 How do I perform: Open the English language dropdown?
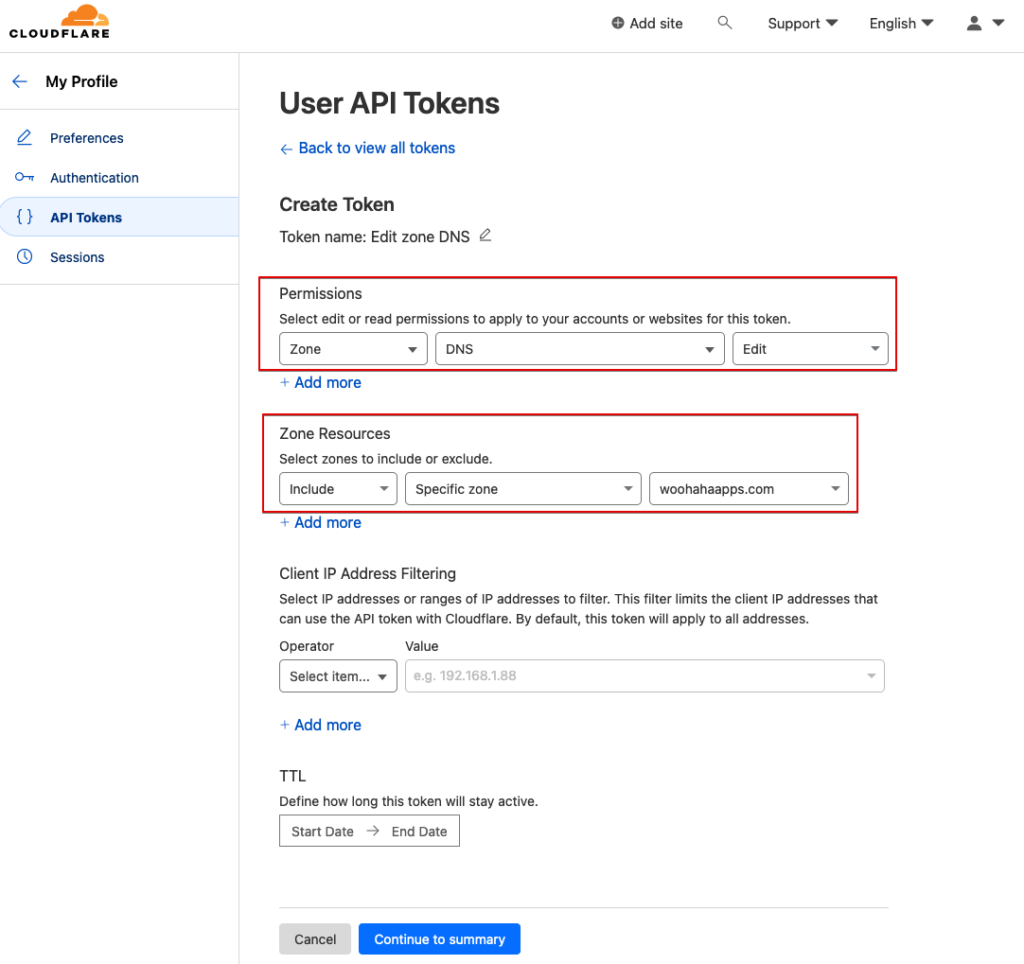click(901, 24)
